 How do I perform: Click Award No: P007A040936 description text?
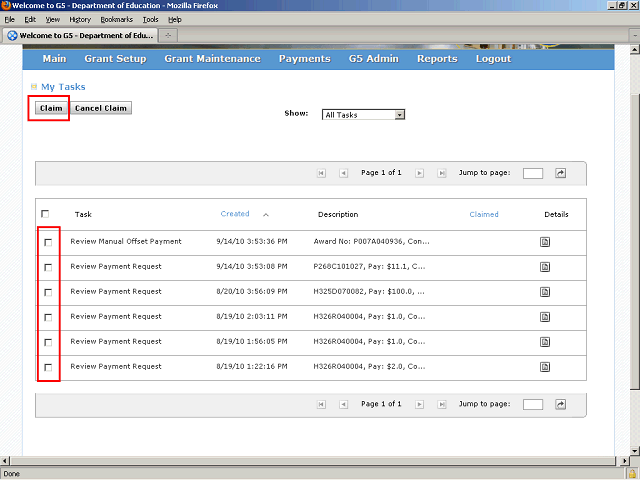[371, 242]
